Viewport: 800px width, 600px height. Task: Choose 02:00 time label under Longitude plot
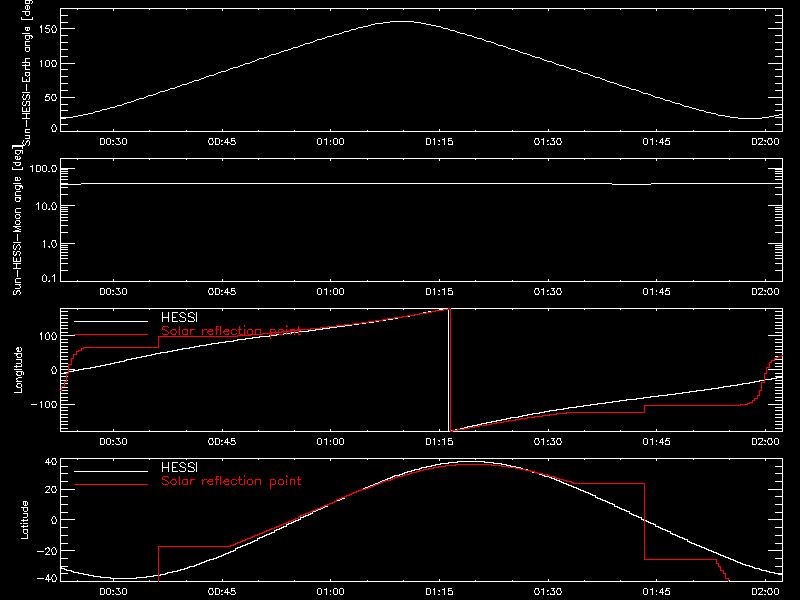(765, 442)
